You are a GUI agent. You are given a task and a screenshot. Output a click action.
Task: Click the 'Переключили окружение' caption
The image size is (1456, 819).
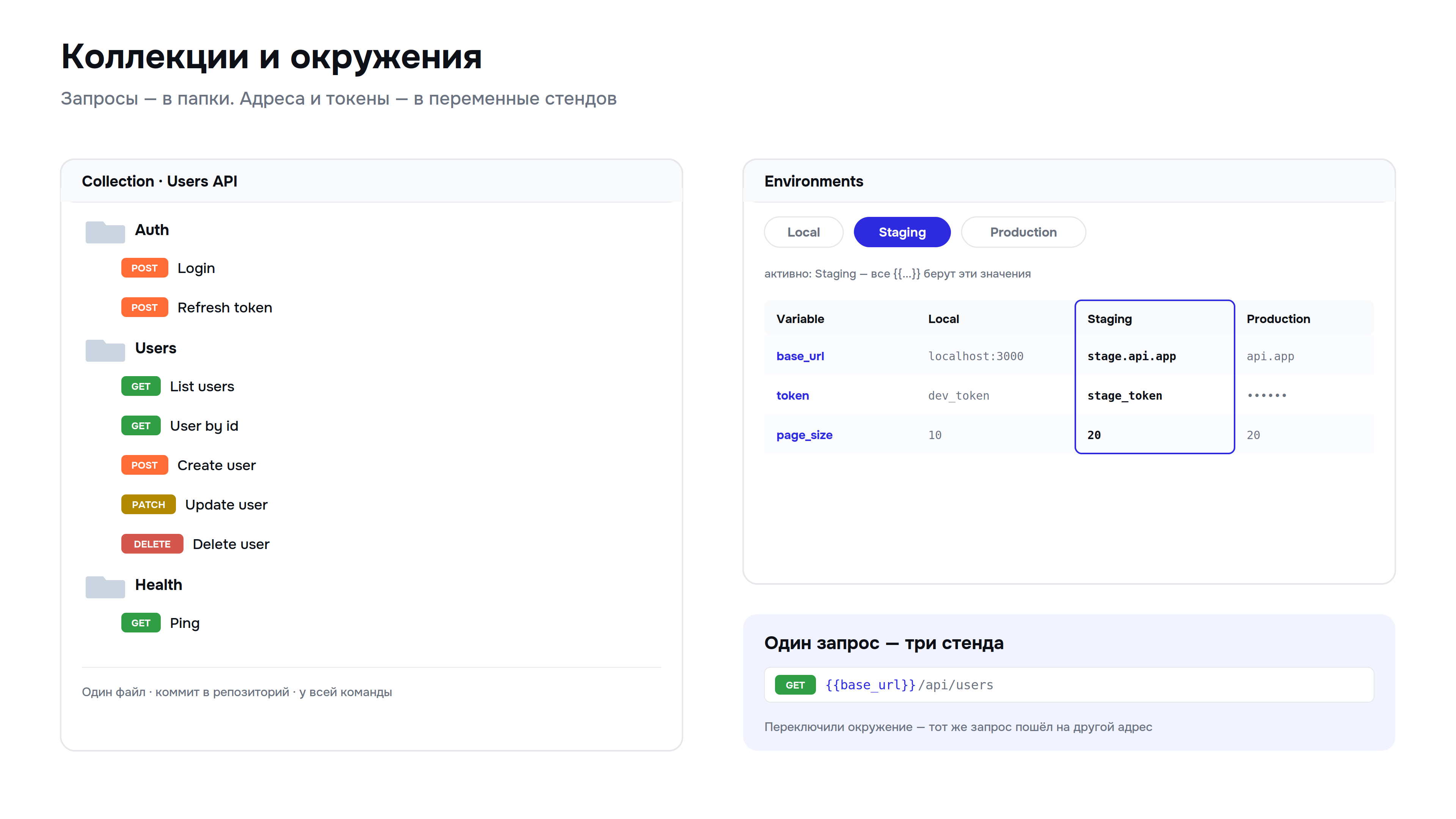(x=958, y=727)
